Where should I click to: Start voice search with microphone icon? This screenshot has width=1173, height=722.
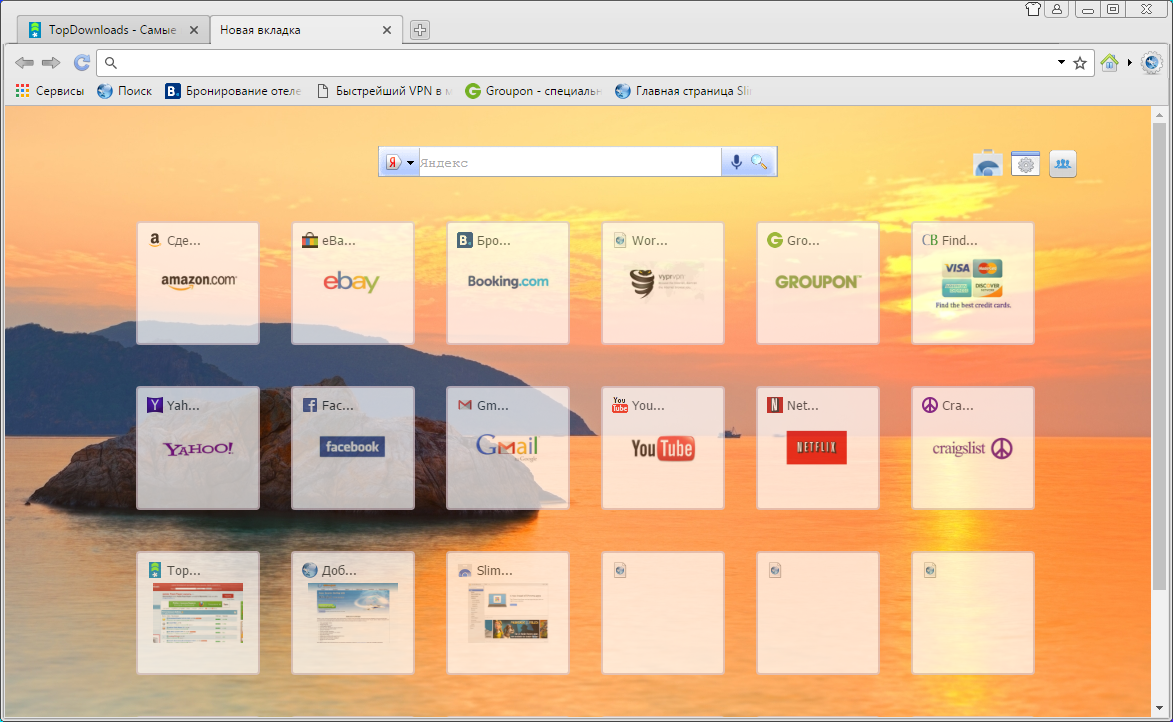pos(736,162)
